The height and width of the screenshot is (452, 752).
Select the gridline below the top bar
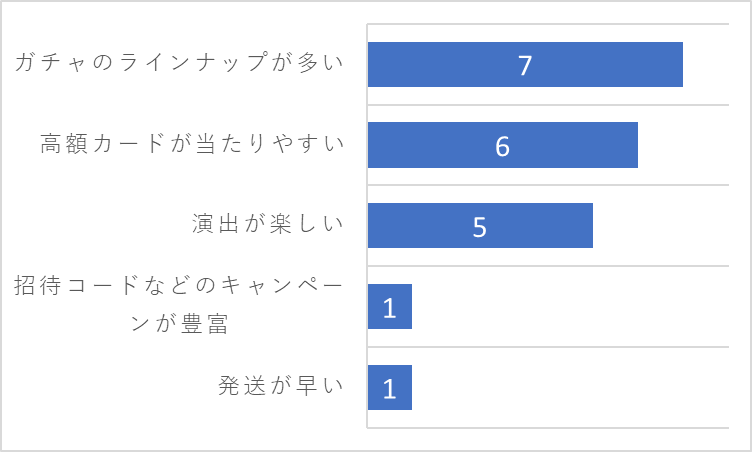548,105
